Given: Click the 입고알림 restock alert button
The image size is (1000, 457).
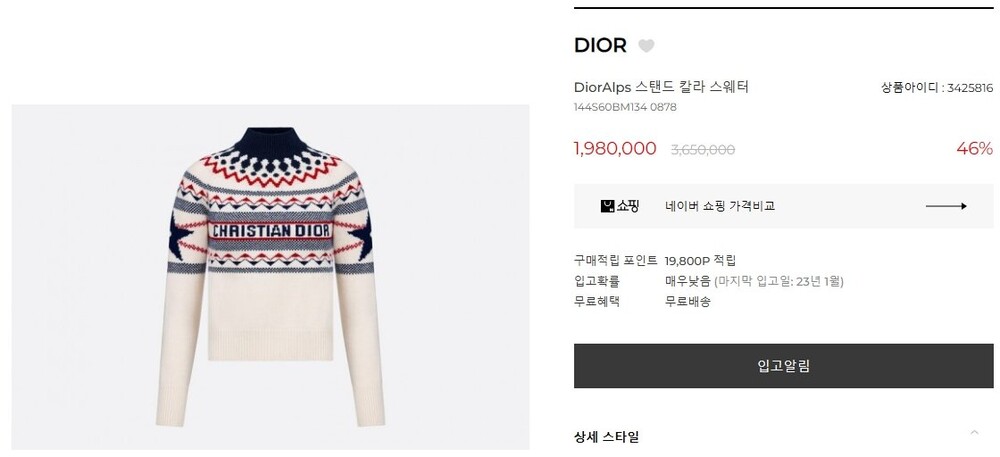Looking at the screenshot, I should click(783, 366).
